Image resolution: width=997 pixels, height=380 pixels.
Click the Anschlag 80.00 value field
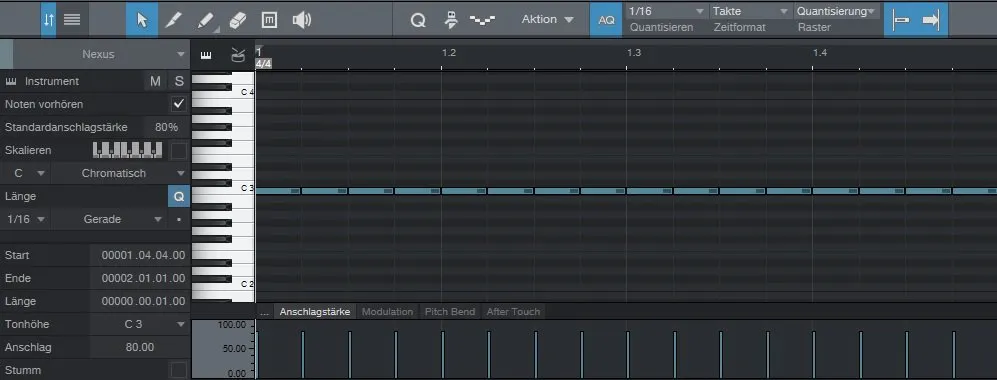141,347
